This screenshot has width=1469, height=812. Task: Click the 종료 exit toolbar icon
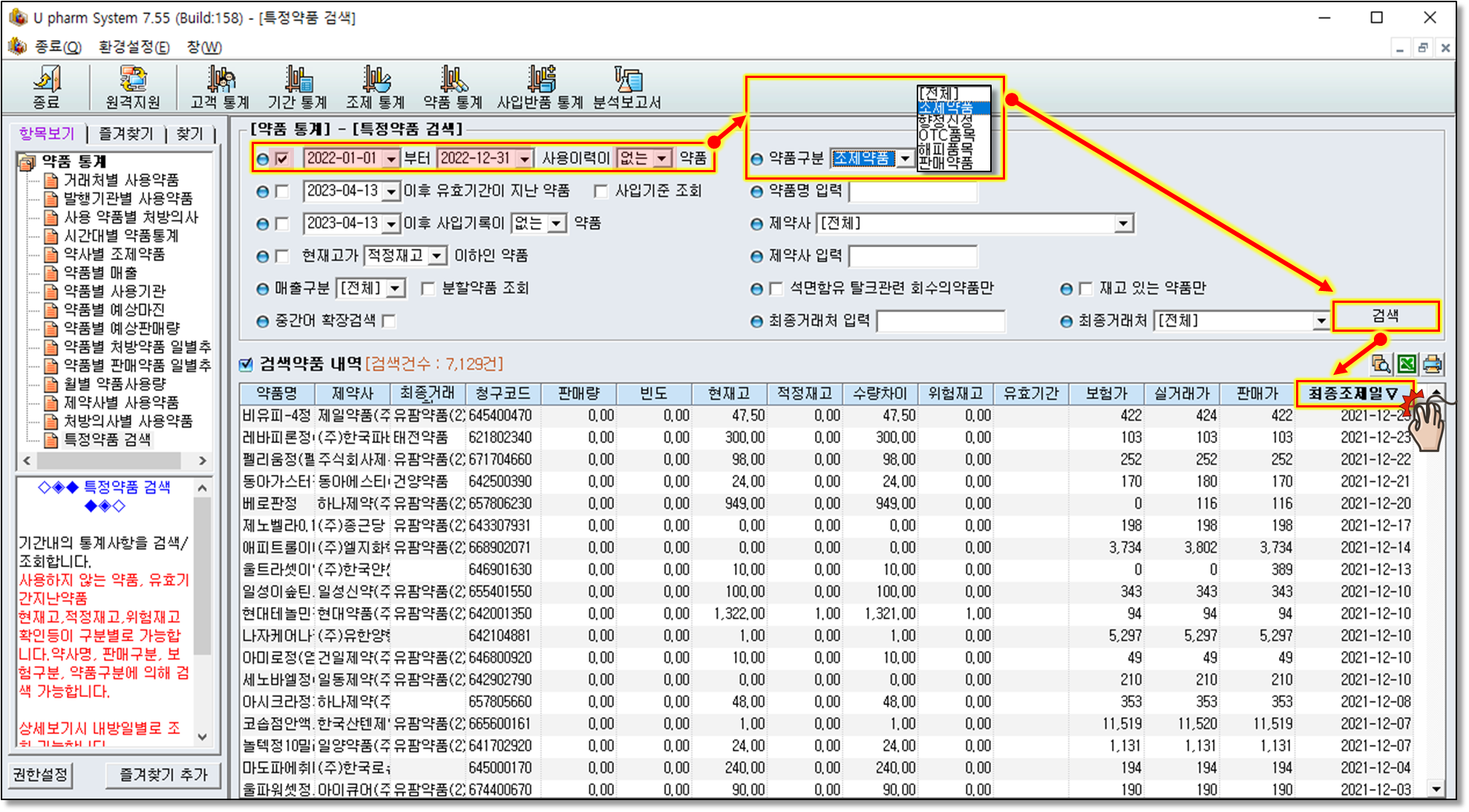click(x=46, y=86)
